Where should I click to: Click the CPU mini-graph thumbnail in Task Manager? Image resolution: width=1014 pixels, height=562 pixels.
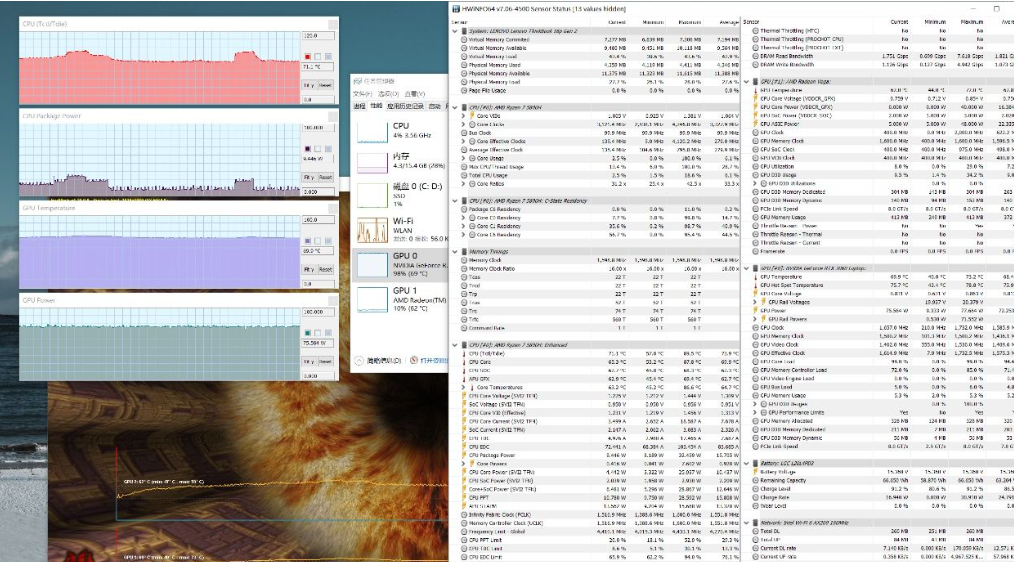[372, 131]
